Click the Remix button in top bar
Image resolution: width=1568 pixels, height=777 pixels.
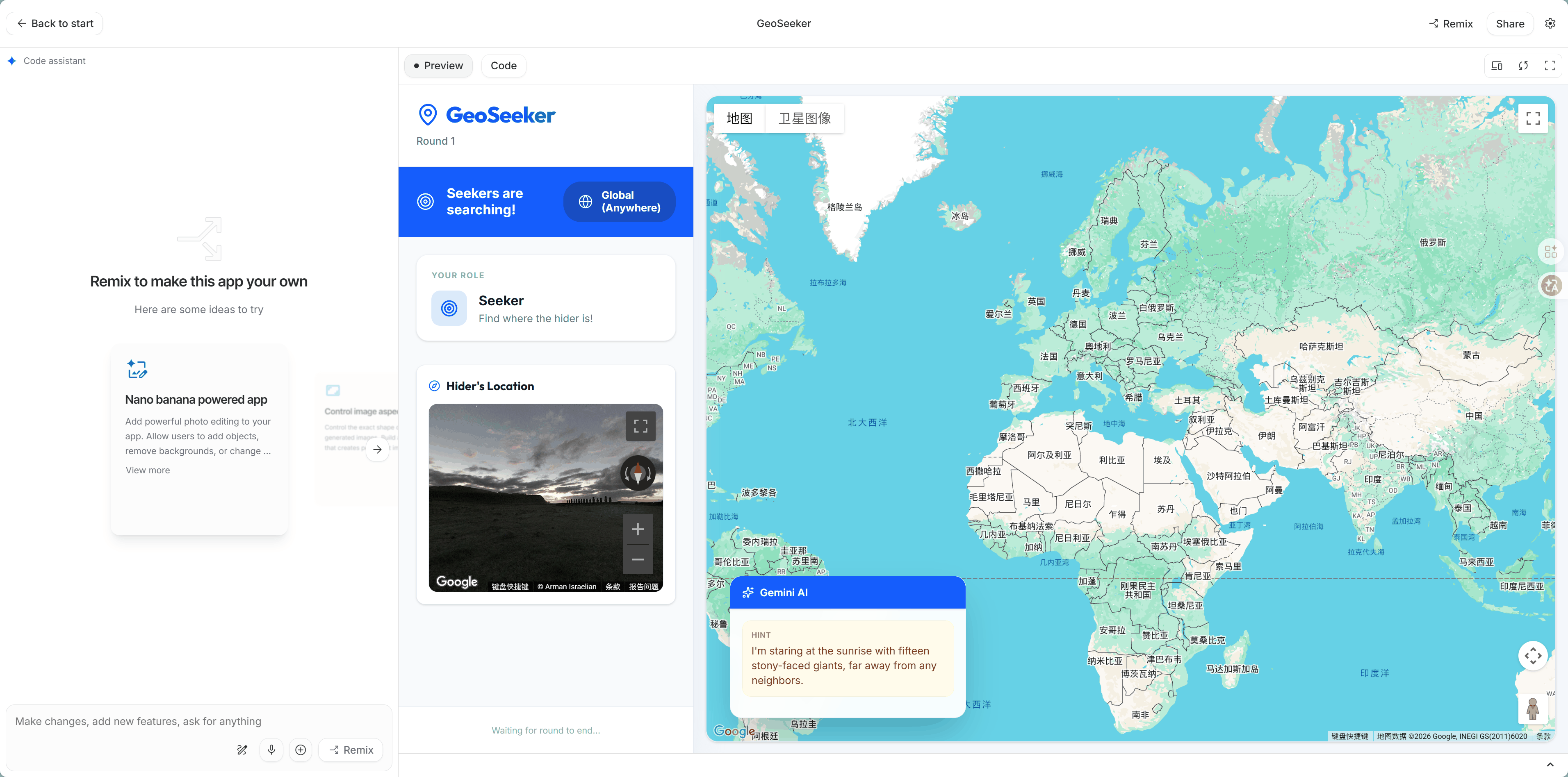1451,24
